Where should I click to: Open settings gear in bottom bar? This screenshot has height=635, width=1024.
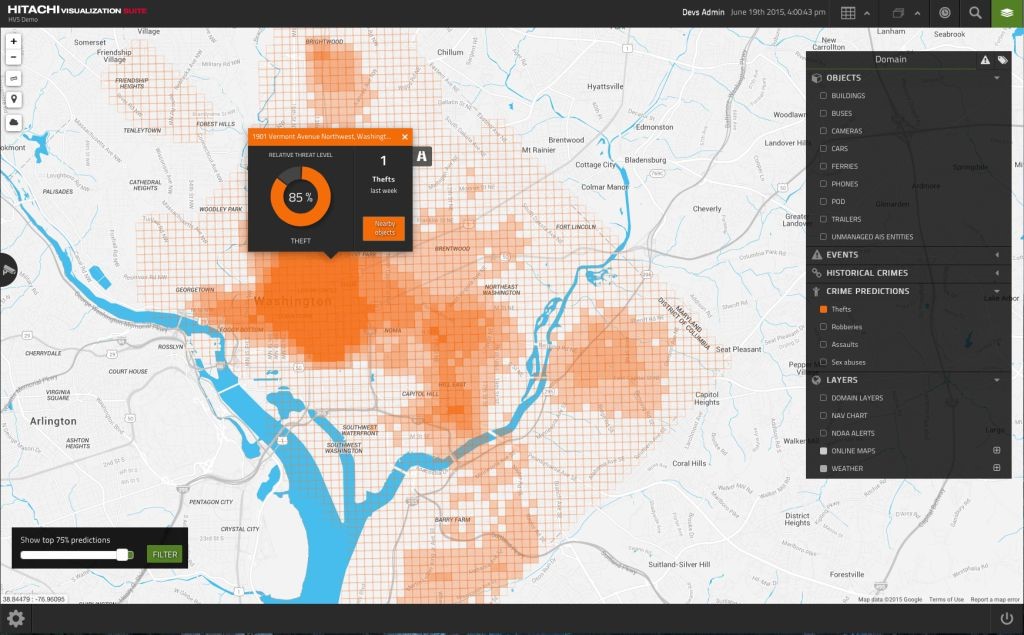pos(15,618)
